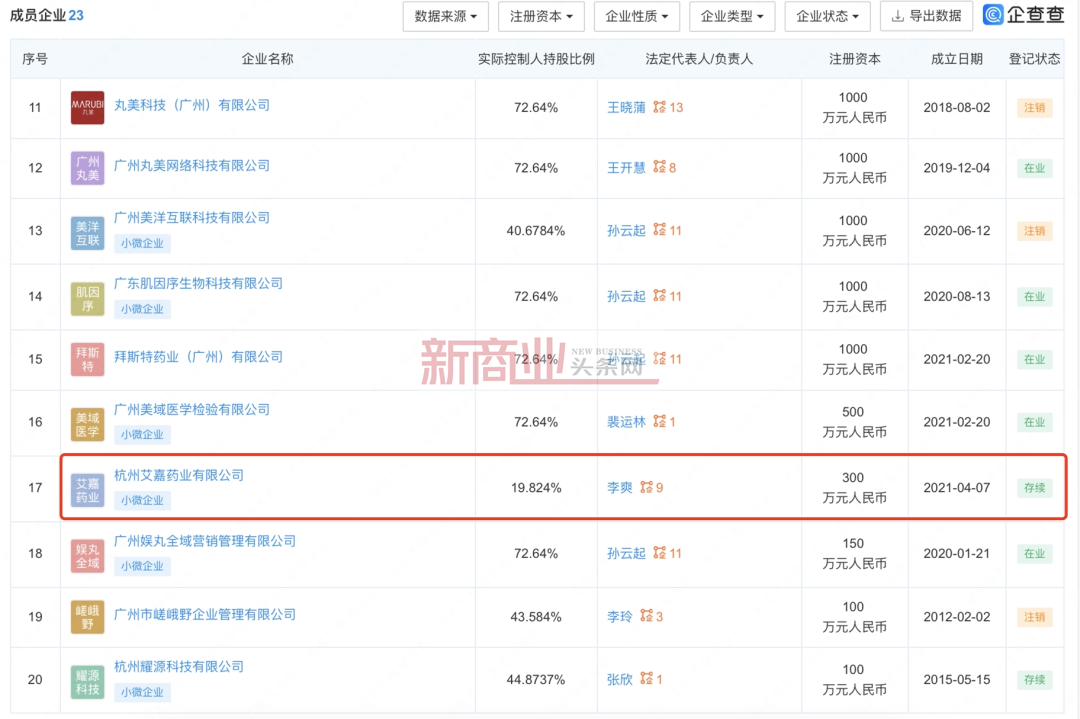The image size is (1080, 719).
Task: Click the establishment date 2012-02-02
Action: coord(957,616)
